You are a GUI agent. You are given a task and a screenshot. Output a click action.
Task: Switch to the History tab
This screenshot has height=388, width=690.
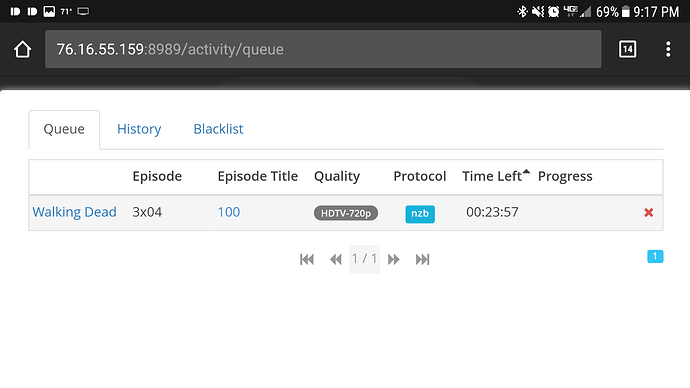tap(139, 129)
